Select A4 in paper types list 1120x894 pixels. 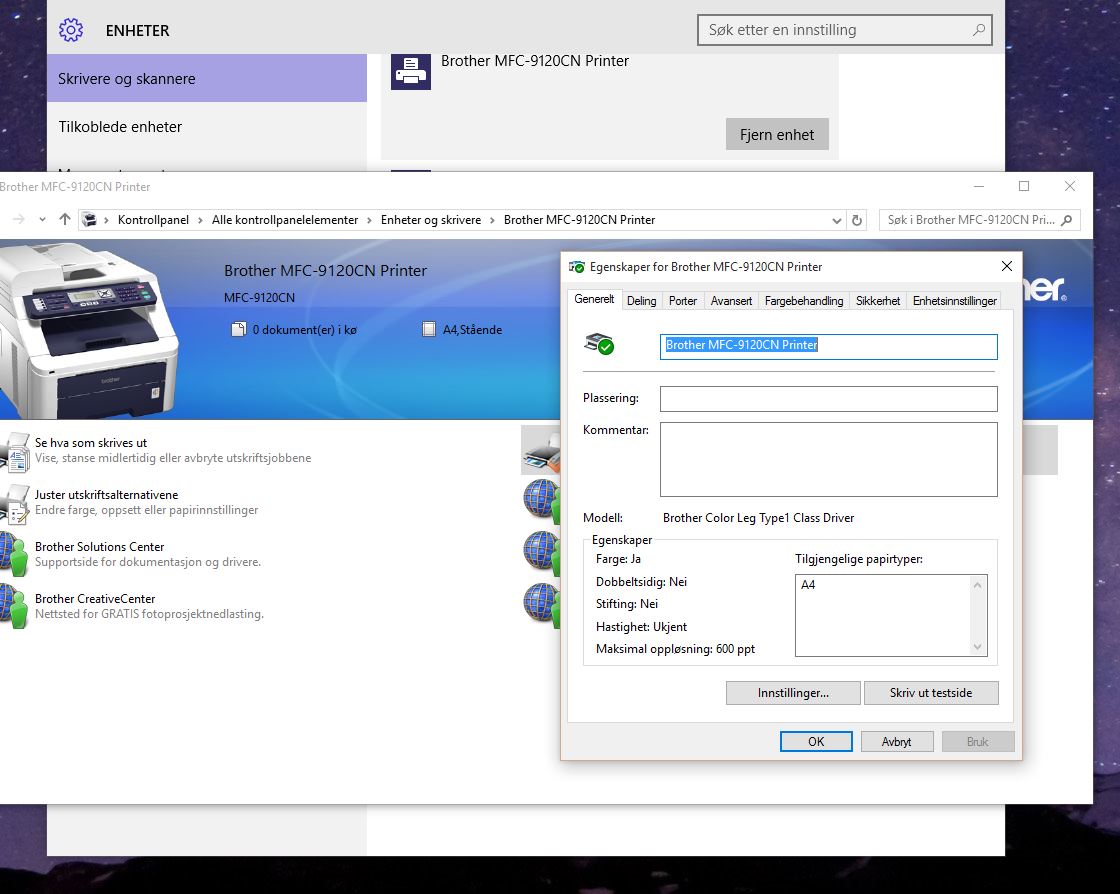(808, 584)
